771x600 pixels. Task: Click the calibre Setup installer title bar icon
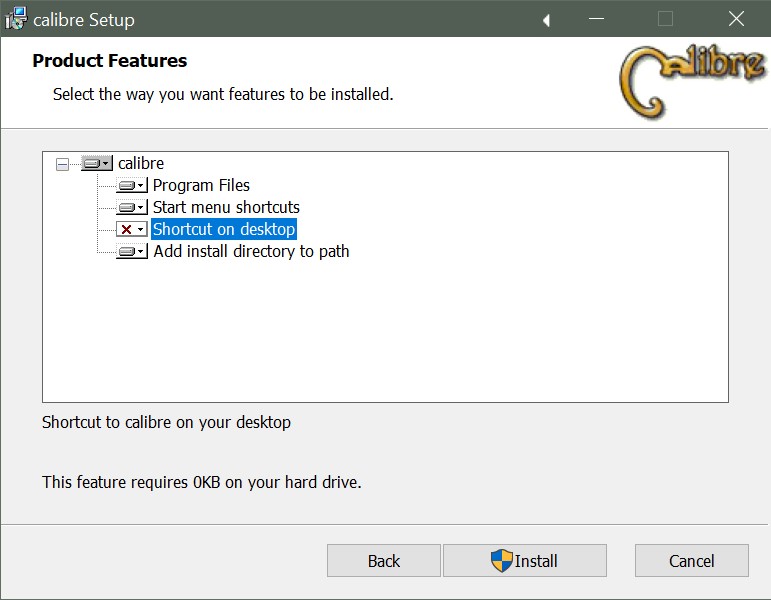[16, 19]
